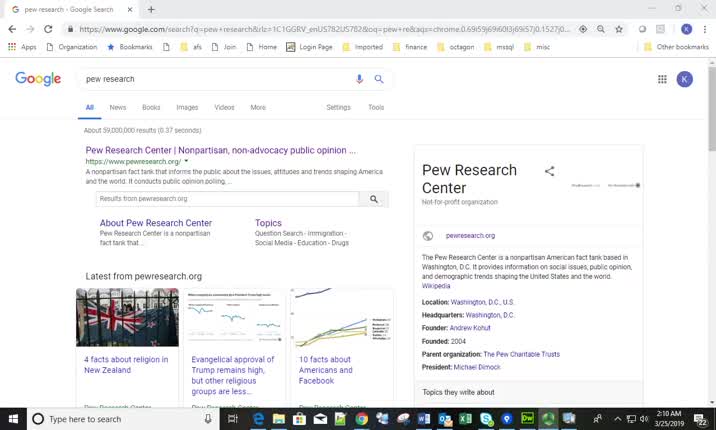
Task: Open the Topics sitelink
Action: click(268, 223)
